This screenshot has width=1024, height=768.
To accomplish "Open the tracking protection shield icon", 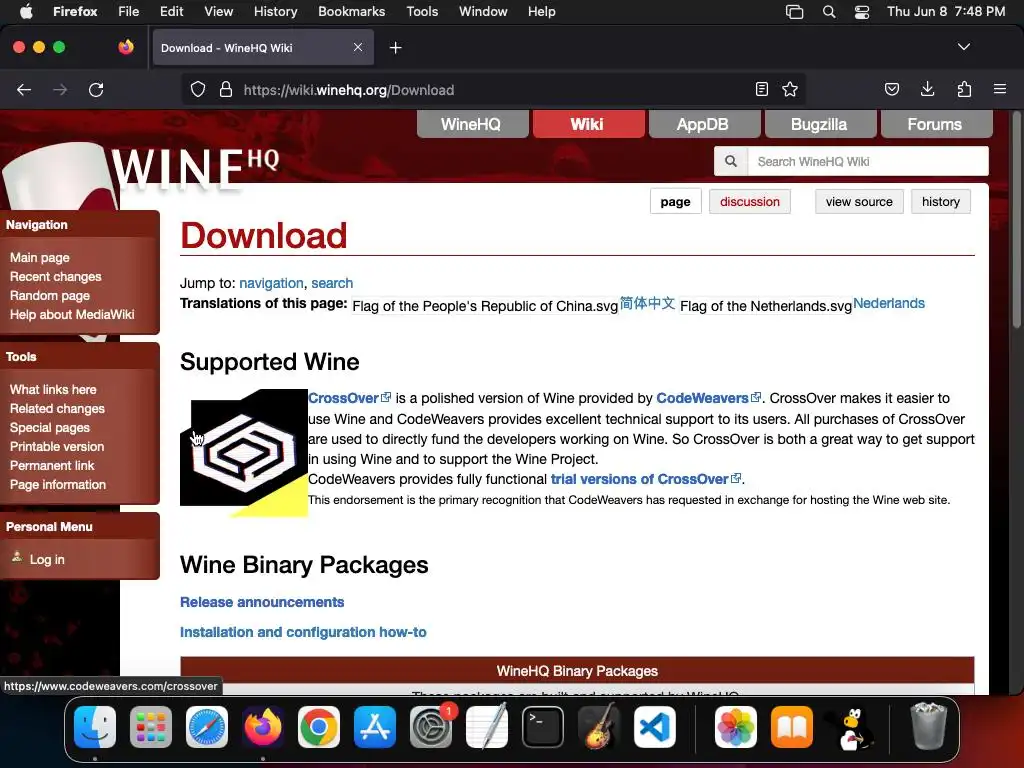I will coord(198,89).
